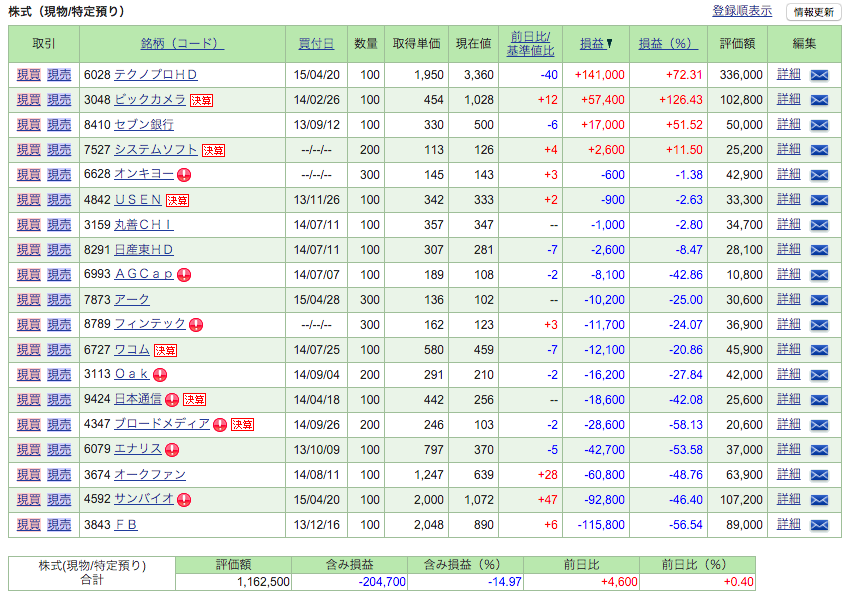Click mail icon in AGCap row

click(819, 275)
